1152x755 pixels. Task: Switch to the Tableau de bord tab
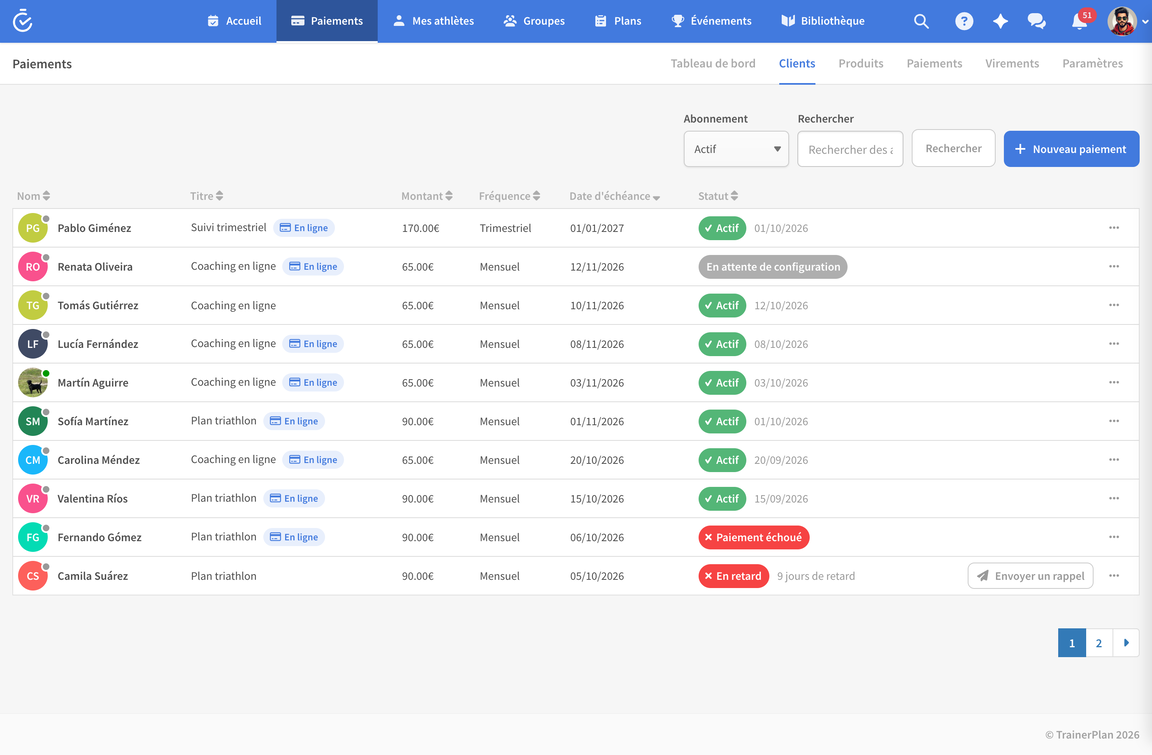[713, 63]
